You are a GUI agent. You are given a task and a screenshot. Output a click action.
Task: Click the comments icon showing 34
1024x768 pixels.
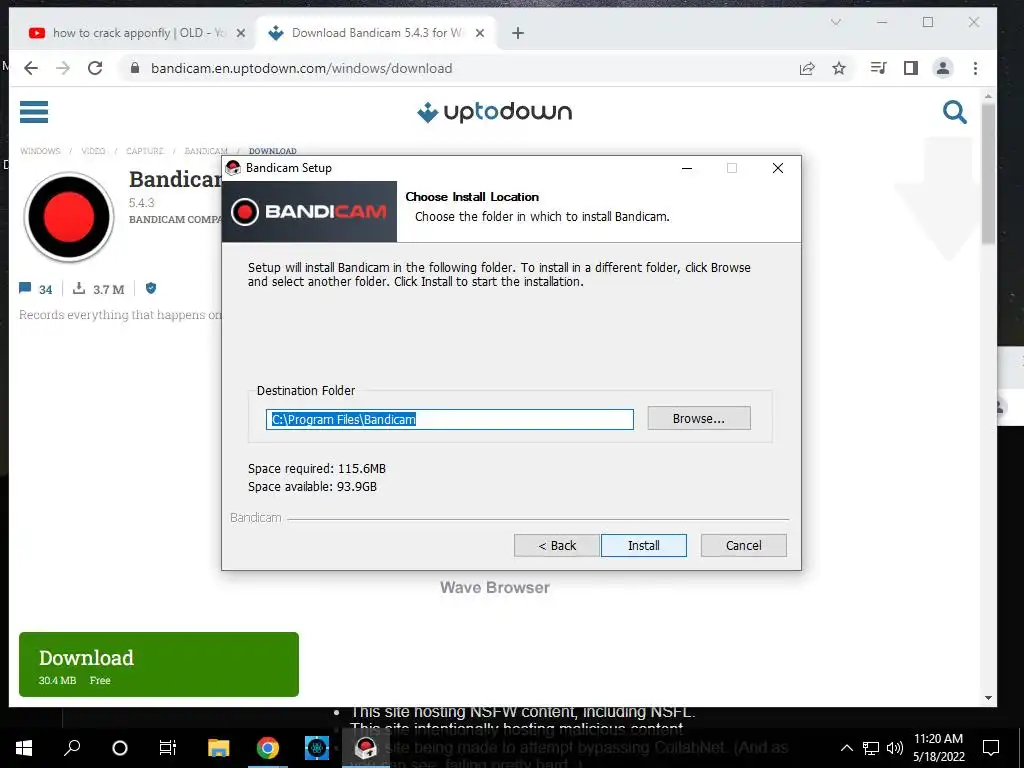[25, 288]
